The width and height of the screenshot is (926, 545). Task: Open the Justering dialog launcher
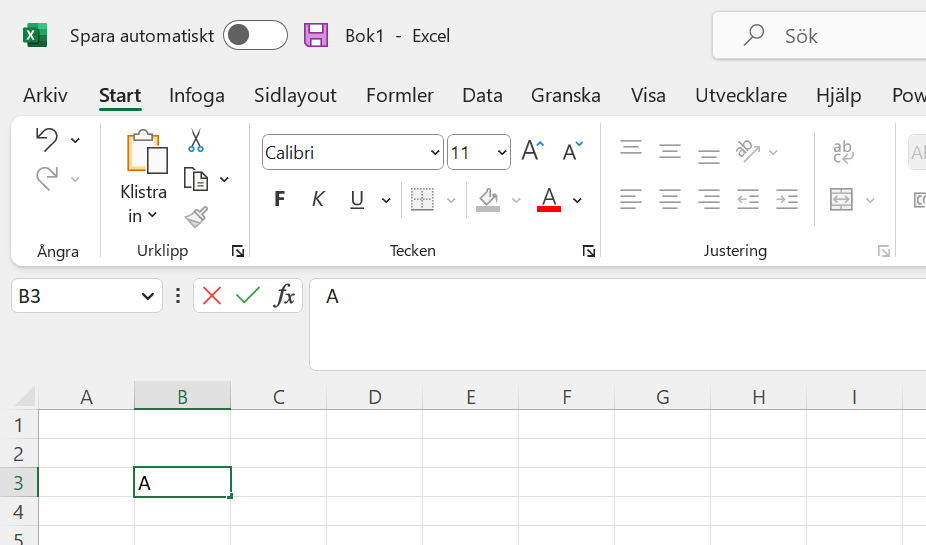tap(883, 252)
